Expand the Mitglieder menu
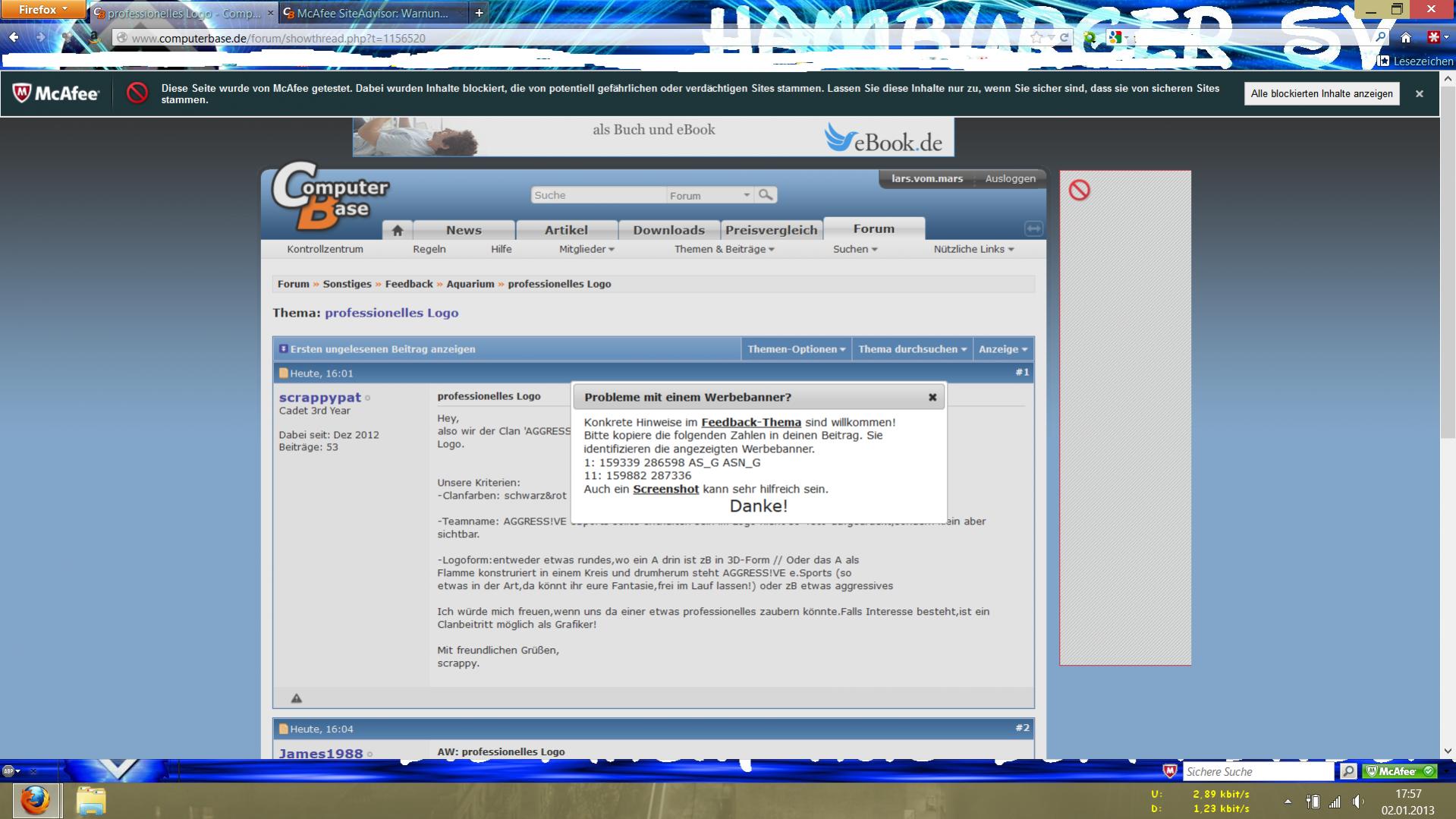The width and height of the screenshot is (1456, 819). click(x=586, y=249)
